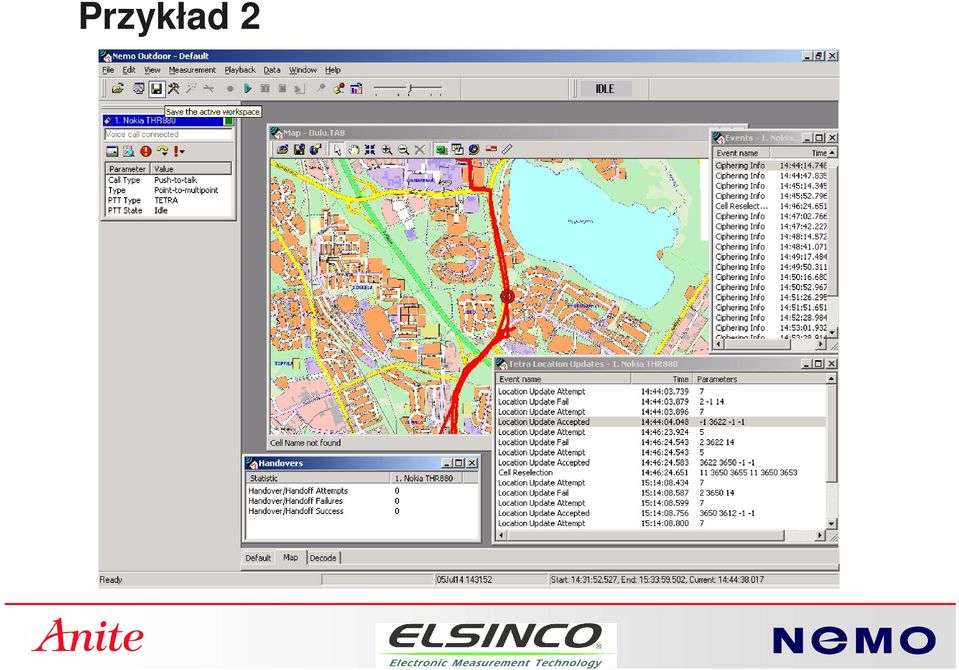Screen dimensions: 959x670
Task: Open the Measurement menu
Action: 192,70
